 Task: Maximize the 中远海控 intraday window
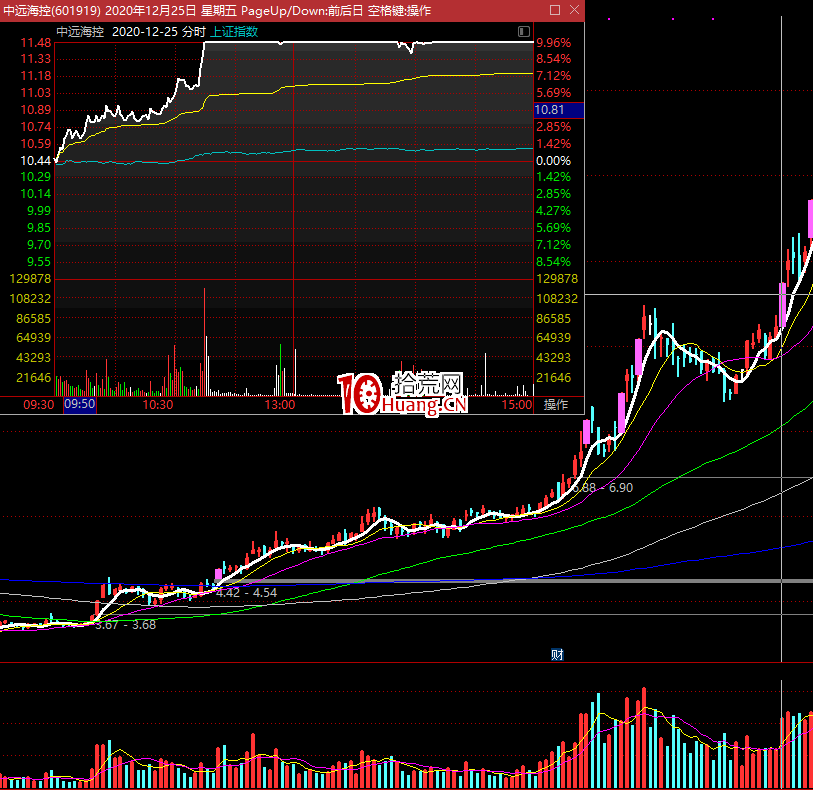coord(555,10)
